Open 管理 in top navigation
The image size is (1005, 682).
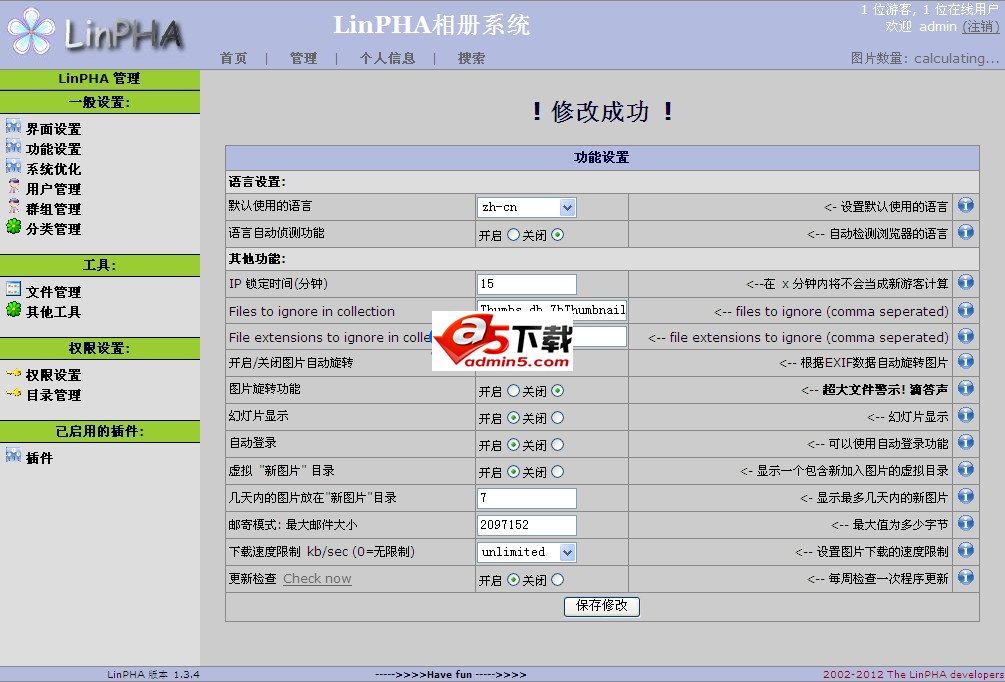point(303,58)
